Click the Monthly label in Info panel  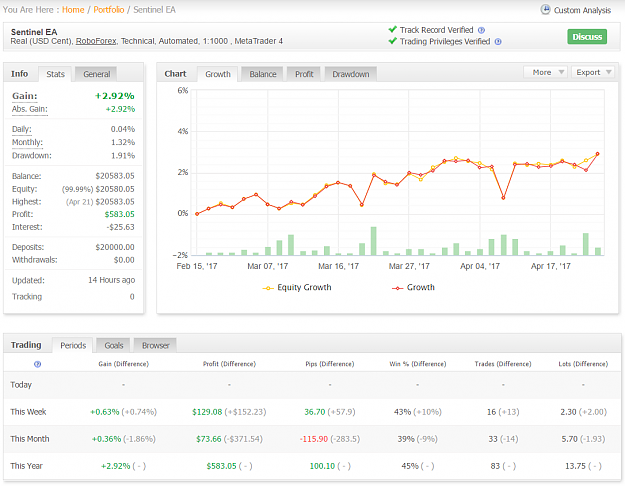click(x=27, y=142)
